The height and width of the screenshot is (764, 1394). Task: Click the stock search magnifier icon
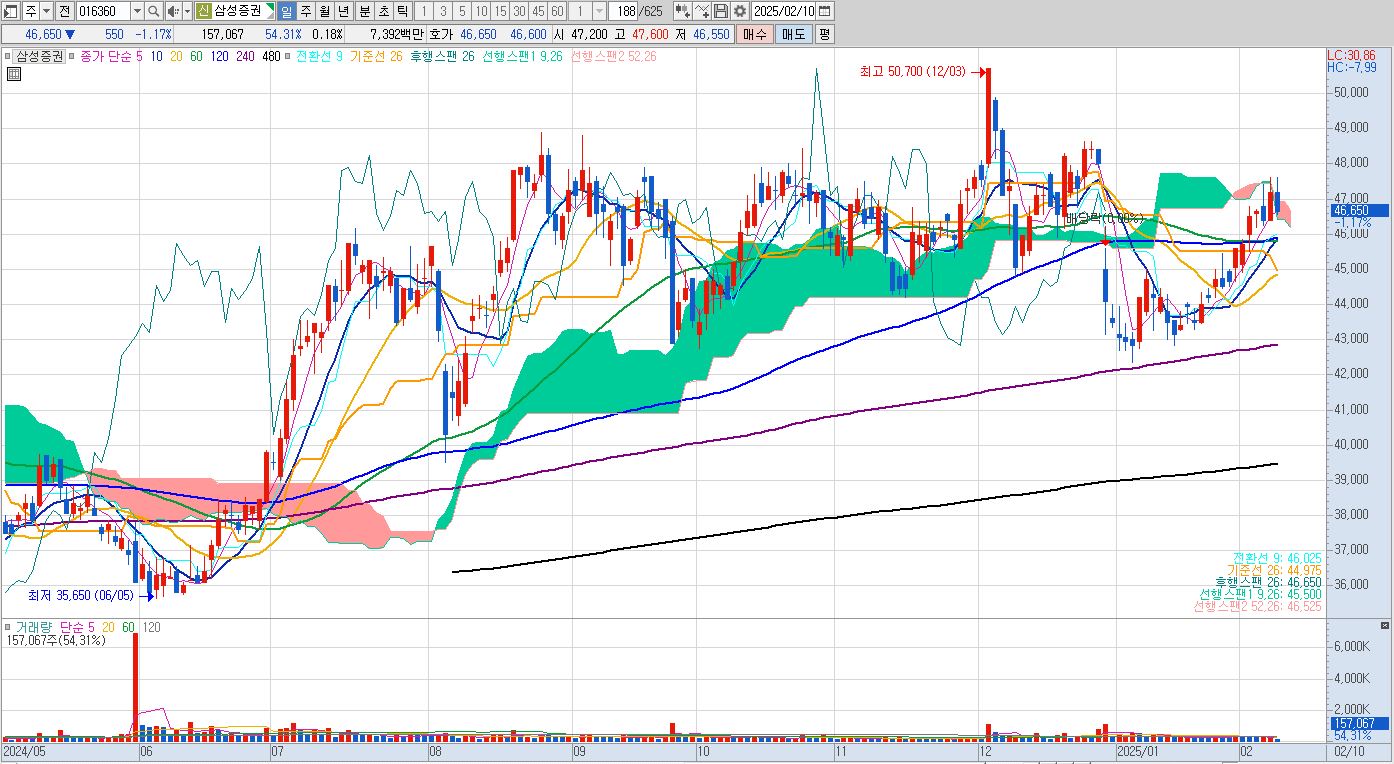tap(153, 11)
